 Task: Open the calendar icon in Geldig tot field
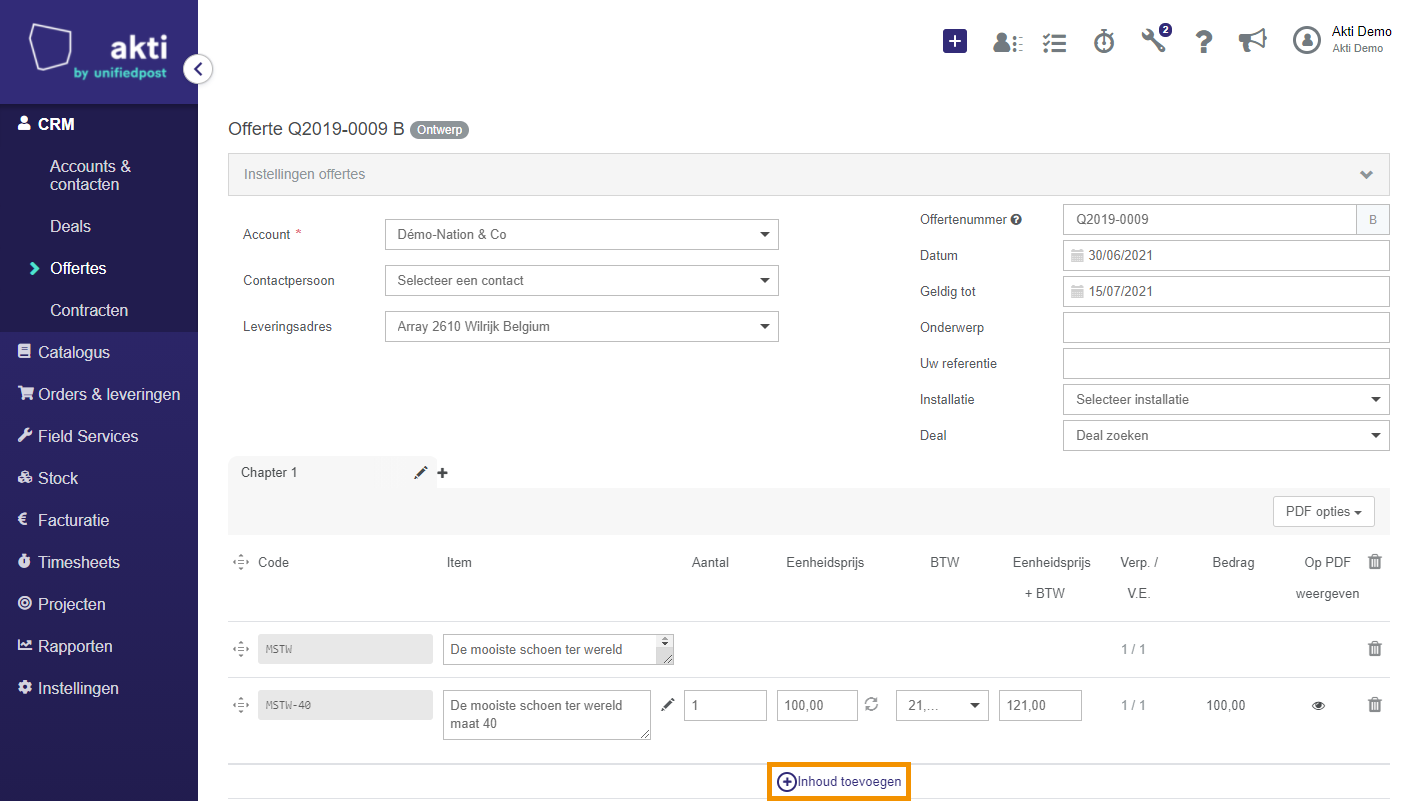tap(1077, 292)
